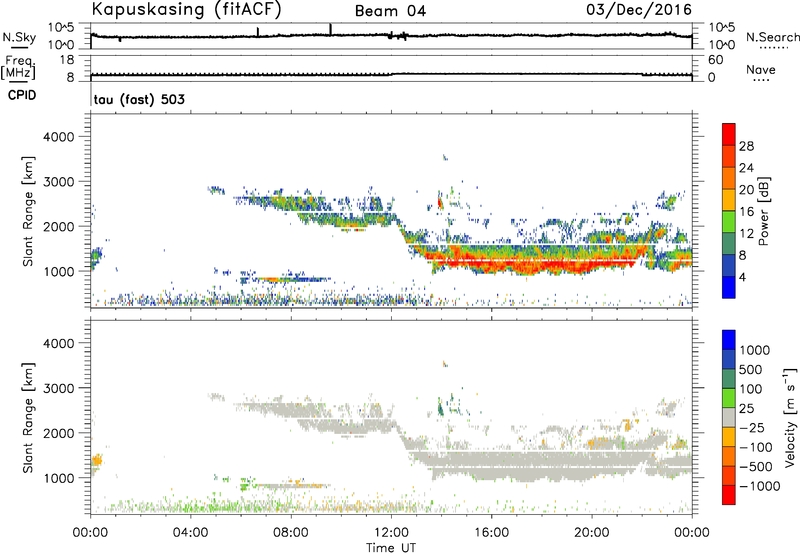Viewport: 800px width, 554px height.
Task: Click the 'Velocity [m s-1]' colorbar label
Action: (x=790, y=417)
